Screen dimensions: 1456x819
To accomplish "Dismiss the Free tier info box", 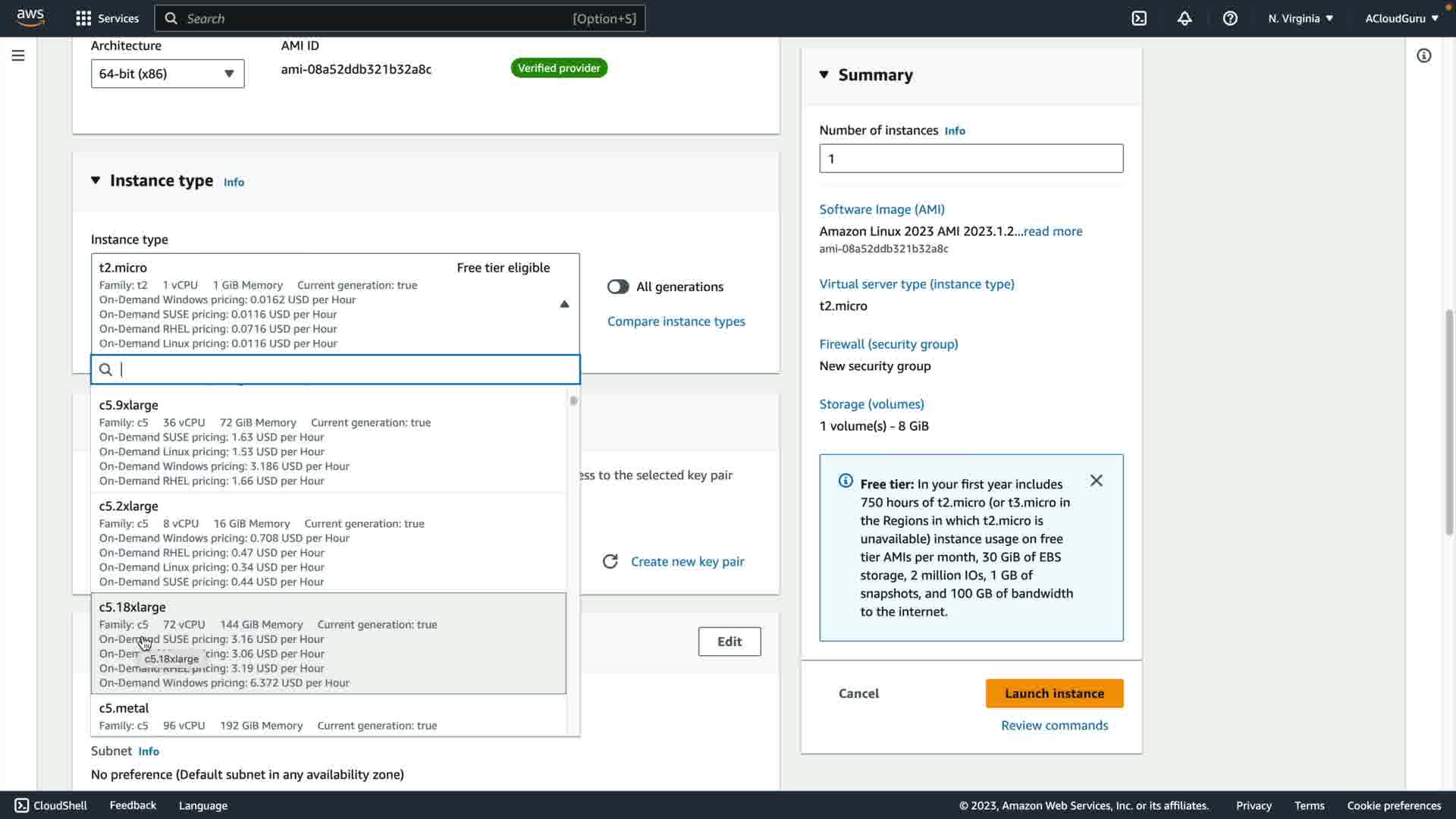I will tap(1096, 481).
